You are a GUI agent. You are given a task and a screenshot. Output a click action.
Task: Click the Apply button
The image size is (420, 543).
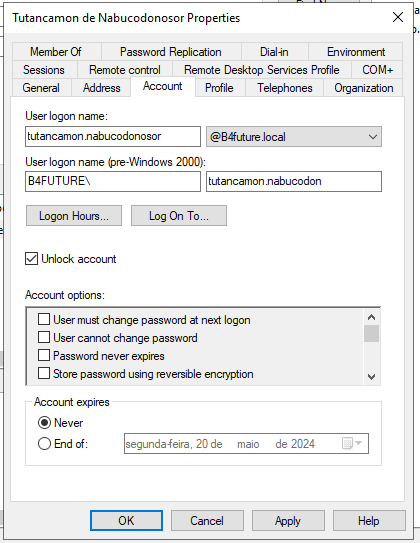click(288, 520)
